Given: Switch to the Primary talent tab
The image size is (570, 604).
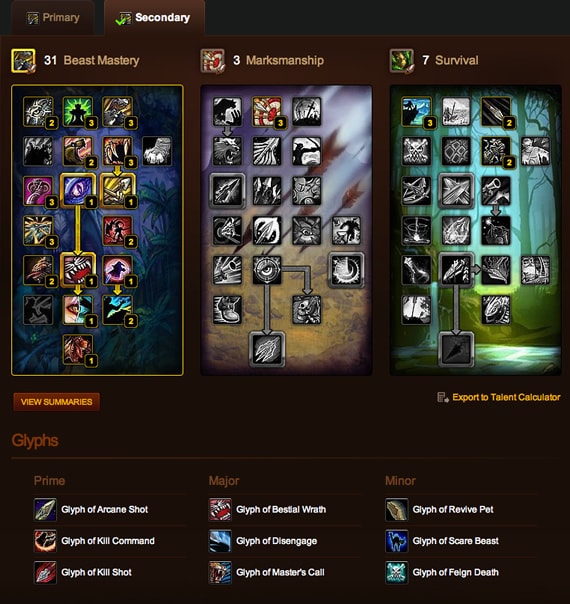Looking at the screenshot, I should point(53,18).
